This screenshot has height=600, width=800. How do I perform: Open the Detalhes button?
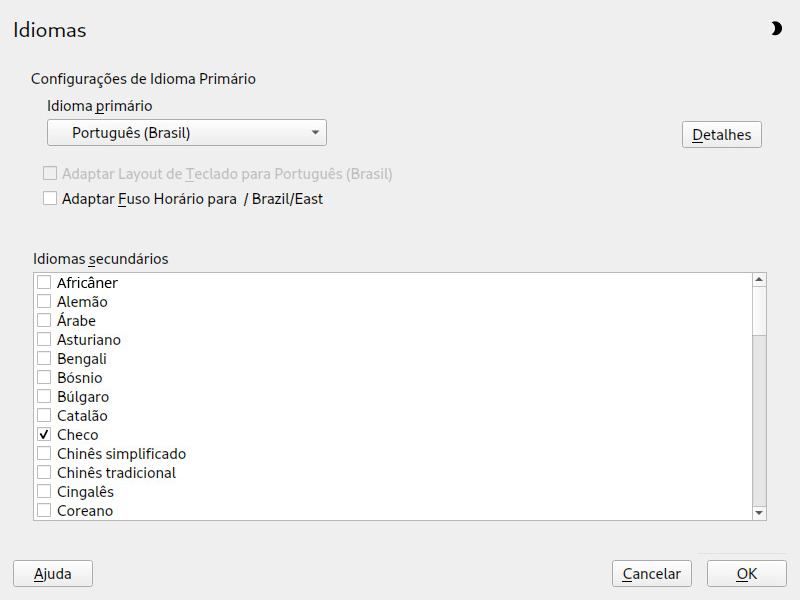coord(721,135)
